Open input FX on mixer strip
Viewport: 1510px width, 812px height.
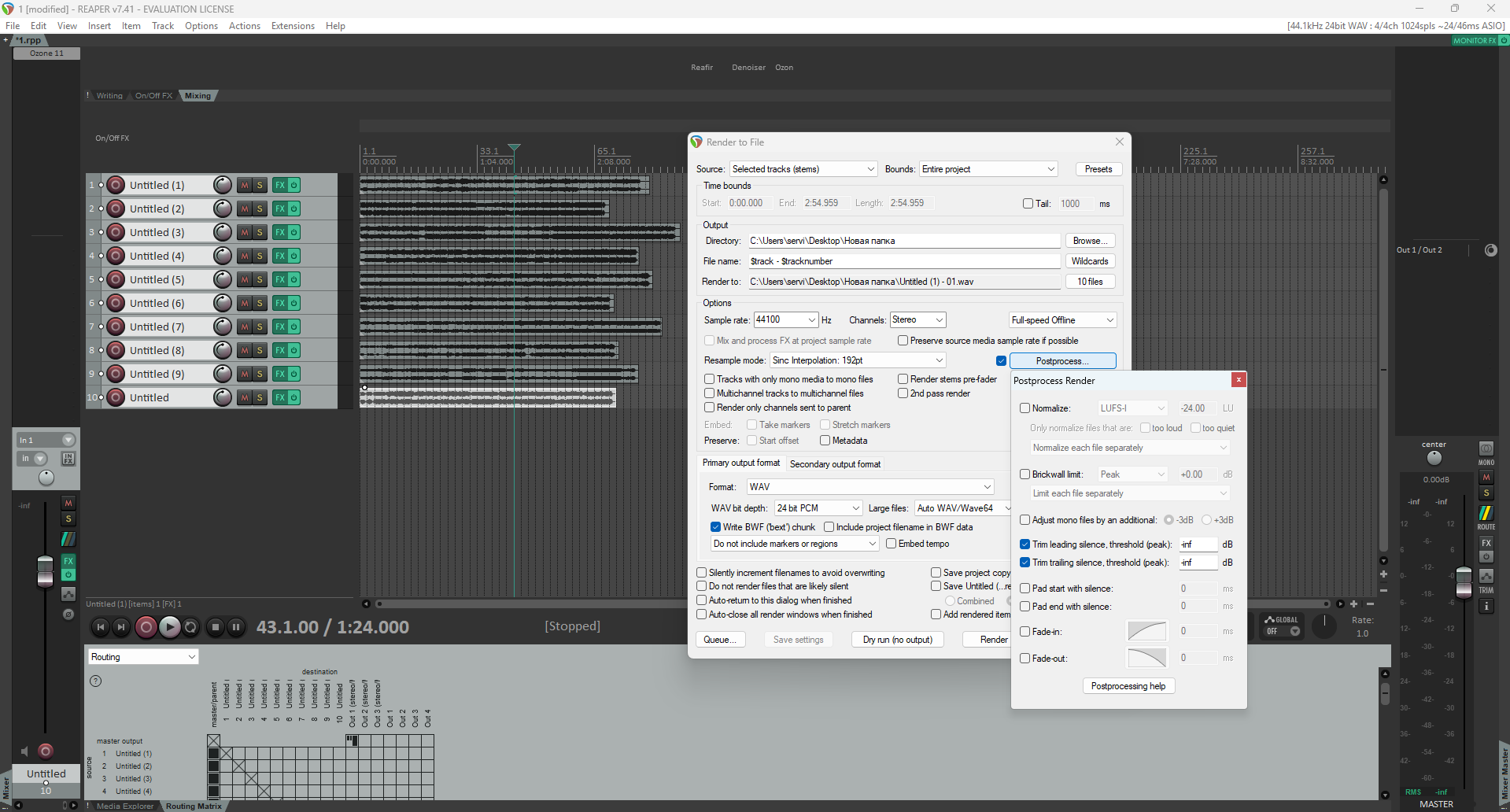pyautogui.click(x=68, y=459)
